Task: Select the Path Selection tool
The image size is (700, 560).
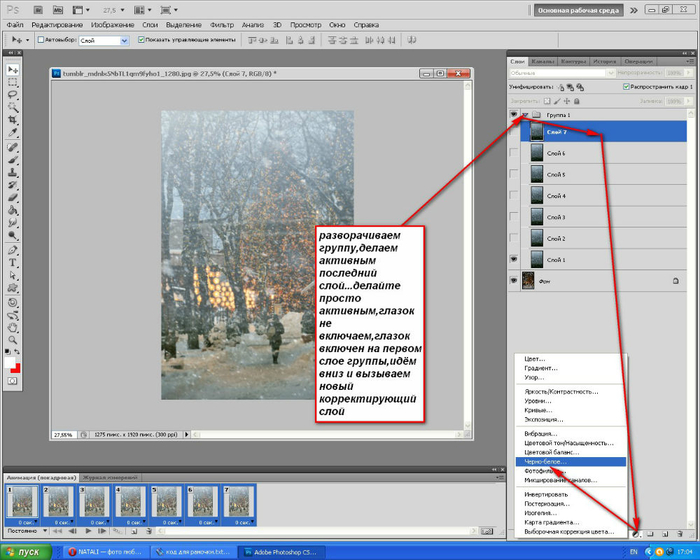Action: pos(12,275)
